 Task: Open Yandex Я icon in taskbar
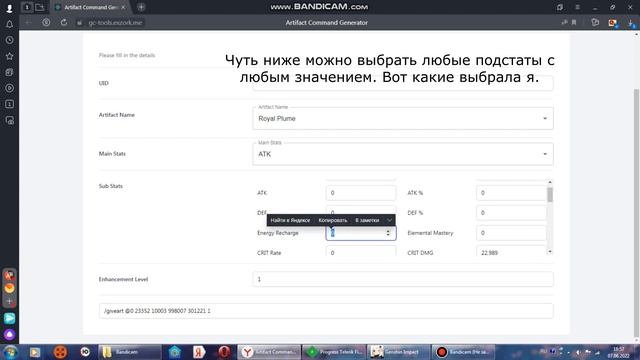point(199,352)
